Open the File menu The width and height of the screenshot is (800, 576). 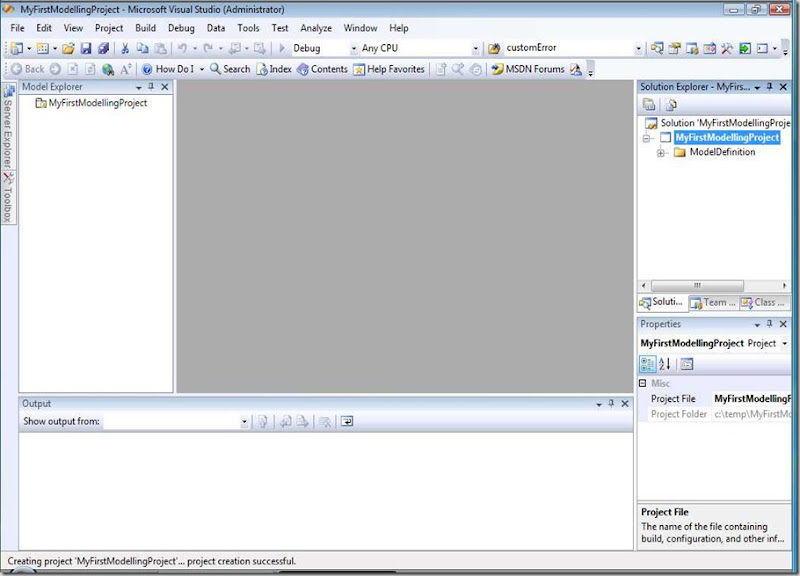pos(17,28)
